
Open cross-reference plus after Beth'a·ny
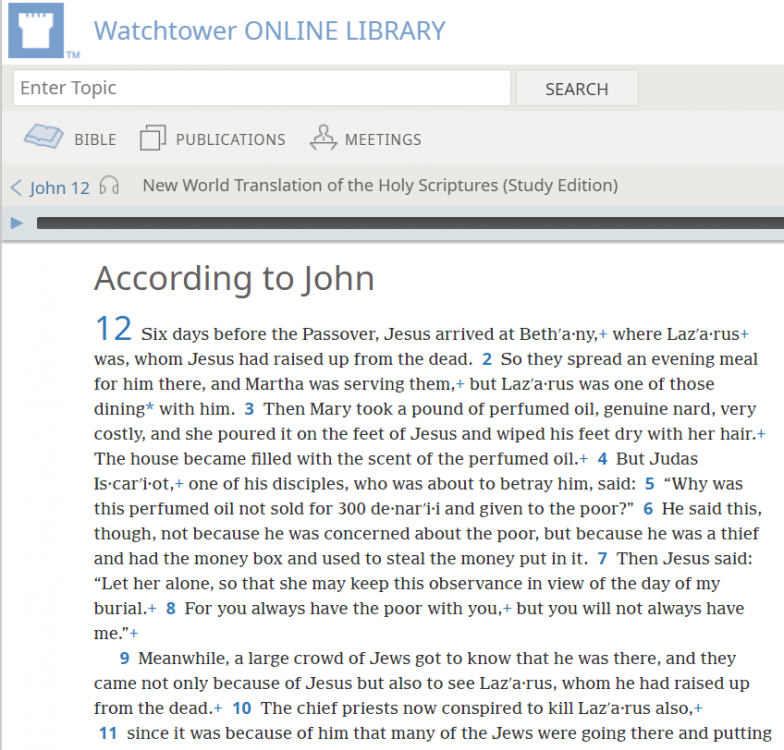click(x=602, y=334)
